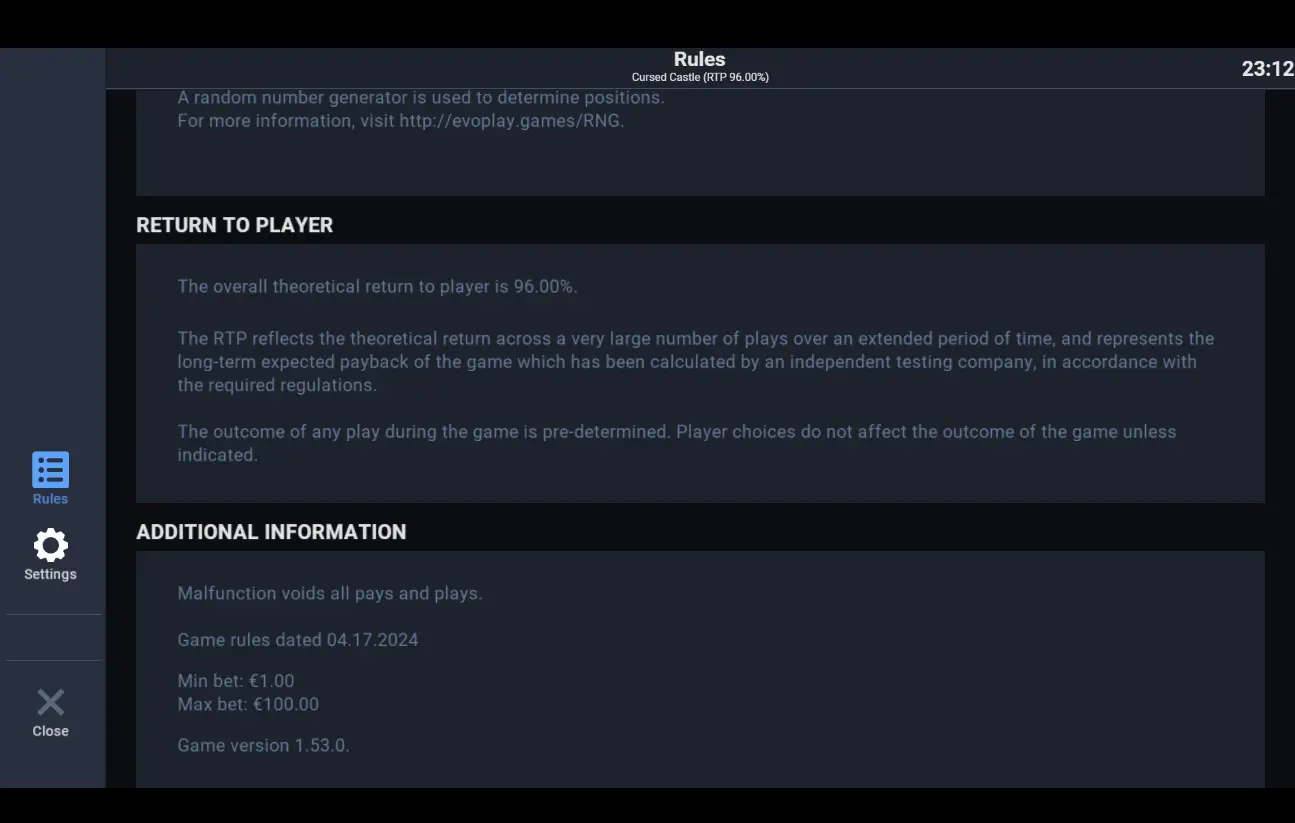Open the Settings gear icon
Screen dimensions: 1295x823
(50, 545)
